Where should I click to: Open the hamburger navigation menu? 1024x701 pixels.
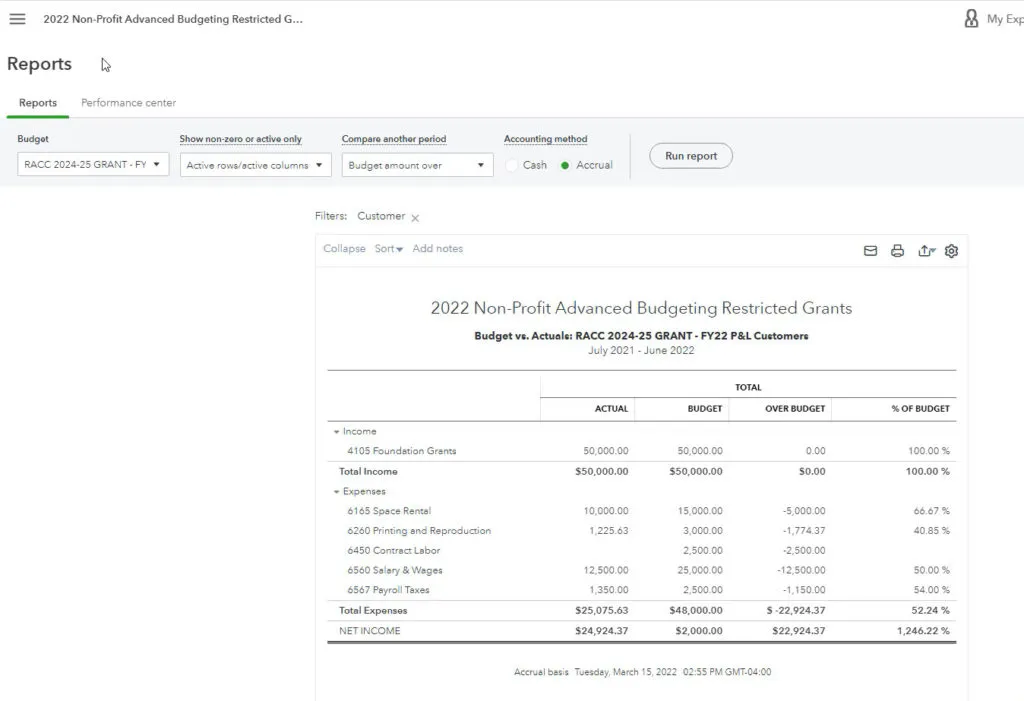pyautogui.click(x=17, y=19)
